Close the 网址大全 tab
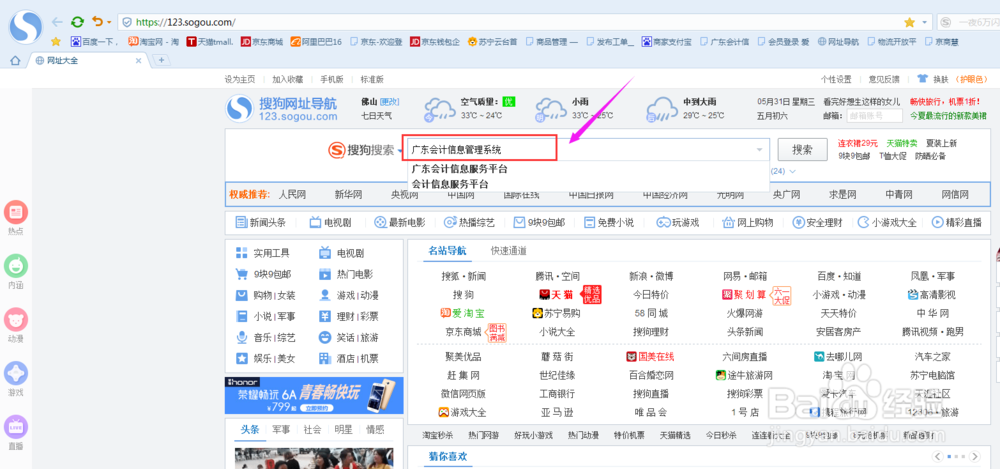The image size is (1000, 469). [x=138, y=61]
